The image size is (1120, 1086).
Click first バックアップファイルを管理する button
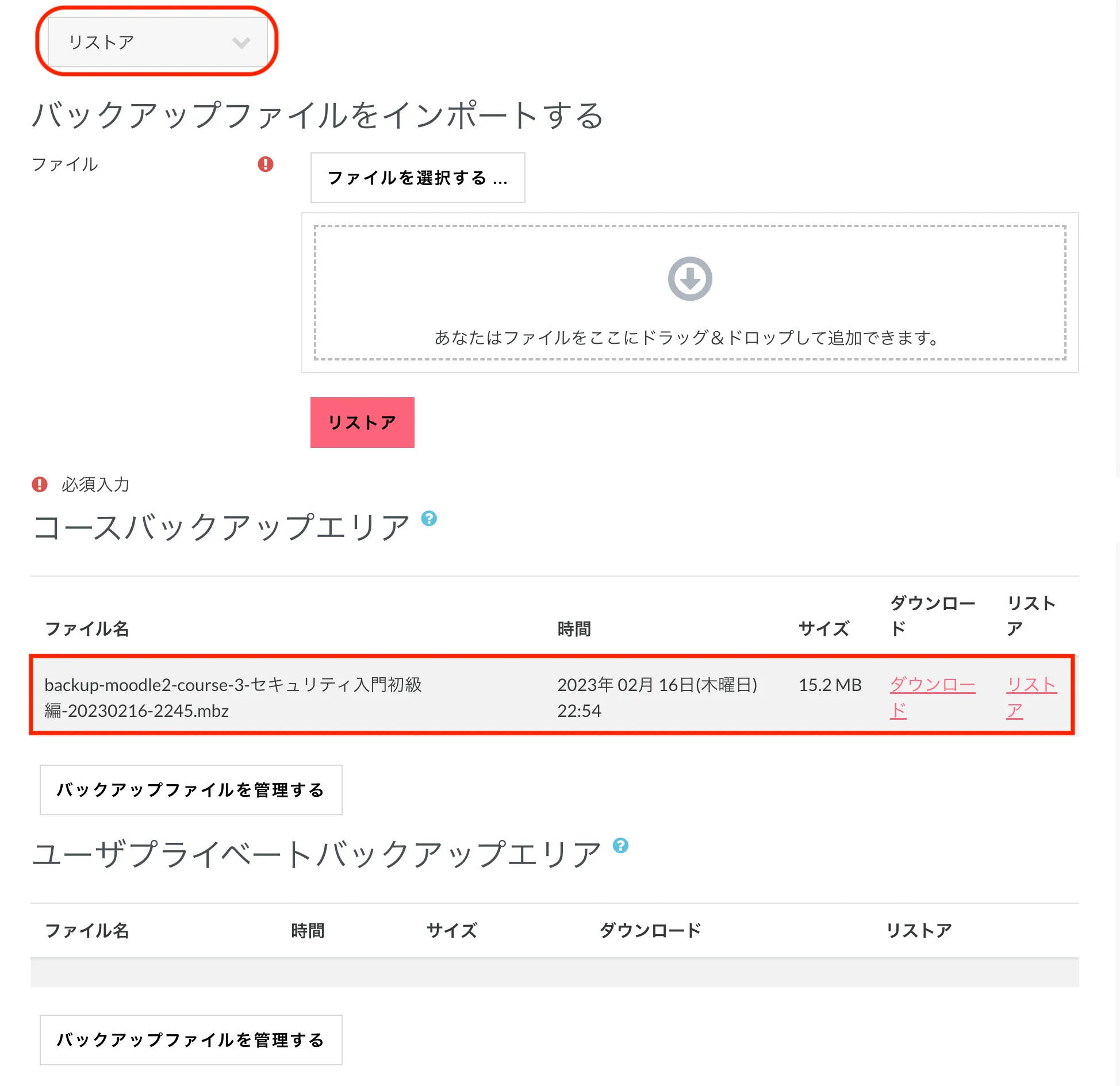click(191, 790)
